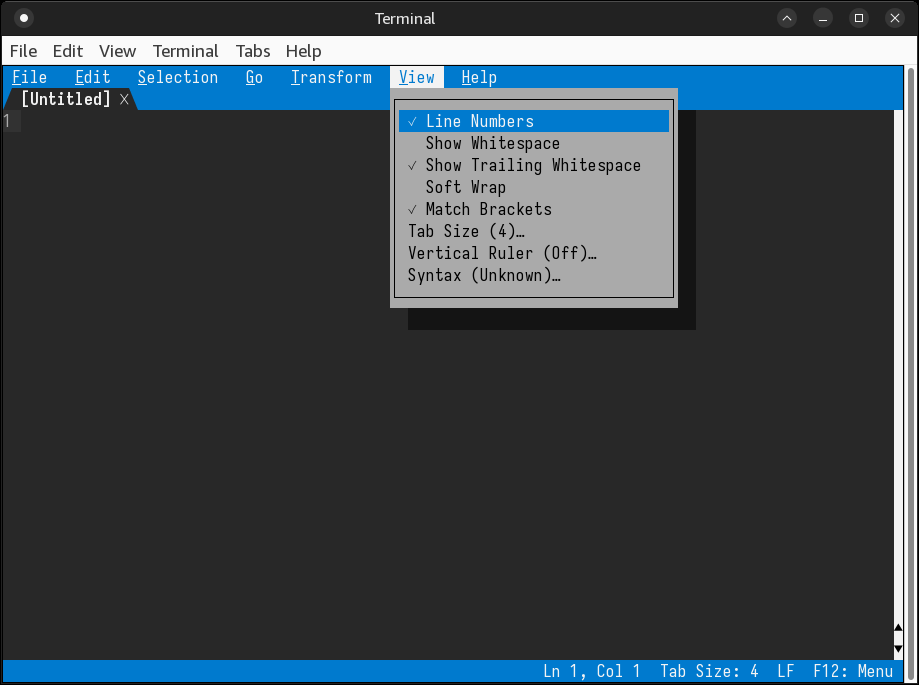Click Tab Size: 4 in status bar
919x685 pixels.
(x=709, y=671)
